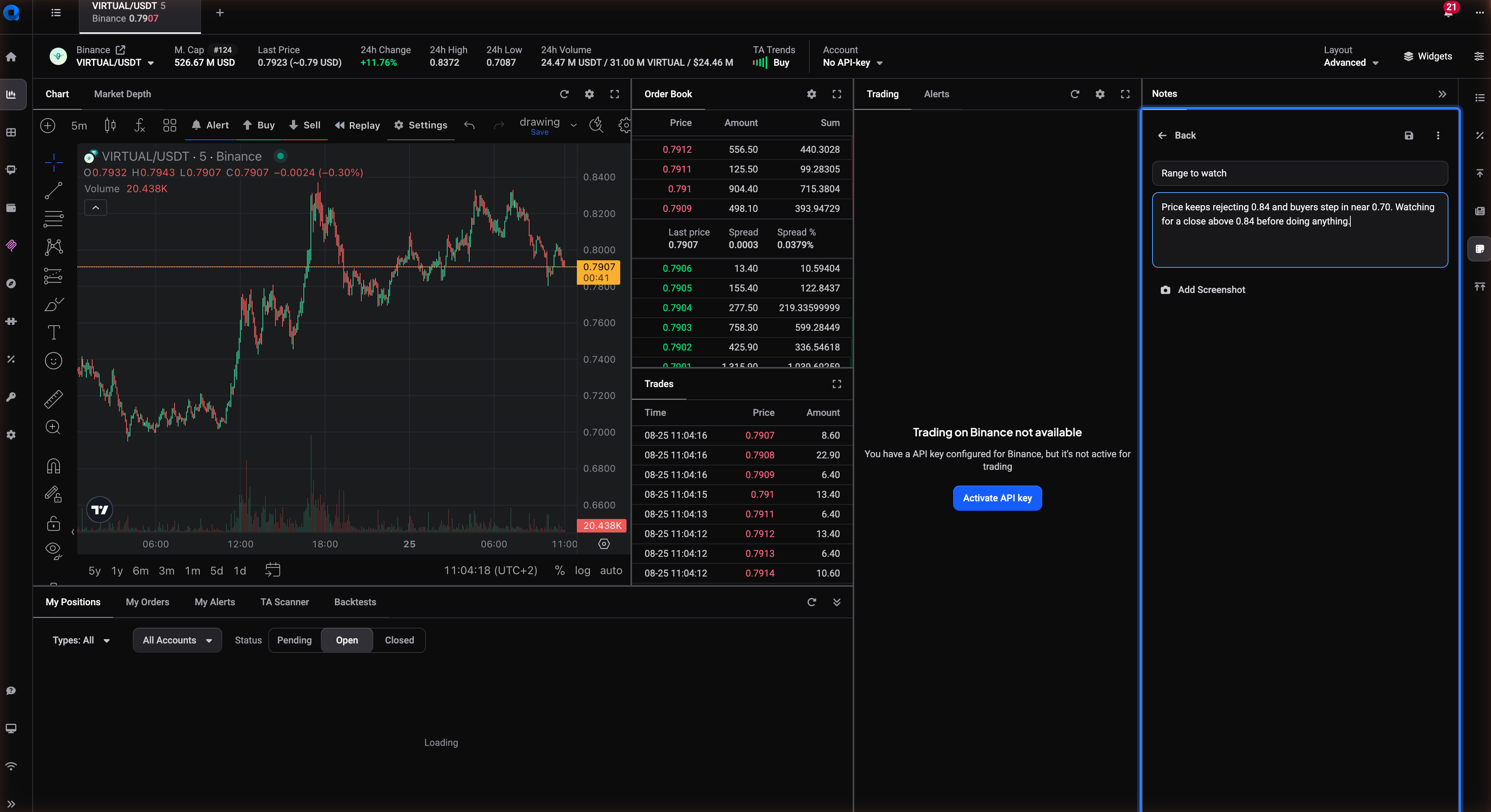Image resolution: width=1491 pixels, height=812 pixels.
Task: Select the crosshair cursor tool
Action: pyautogui.click(x=53, y=163)
